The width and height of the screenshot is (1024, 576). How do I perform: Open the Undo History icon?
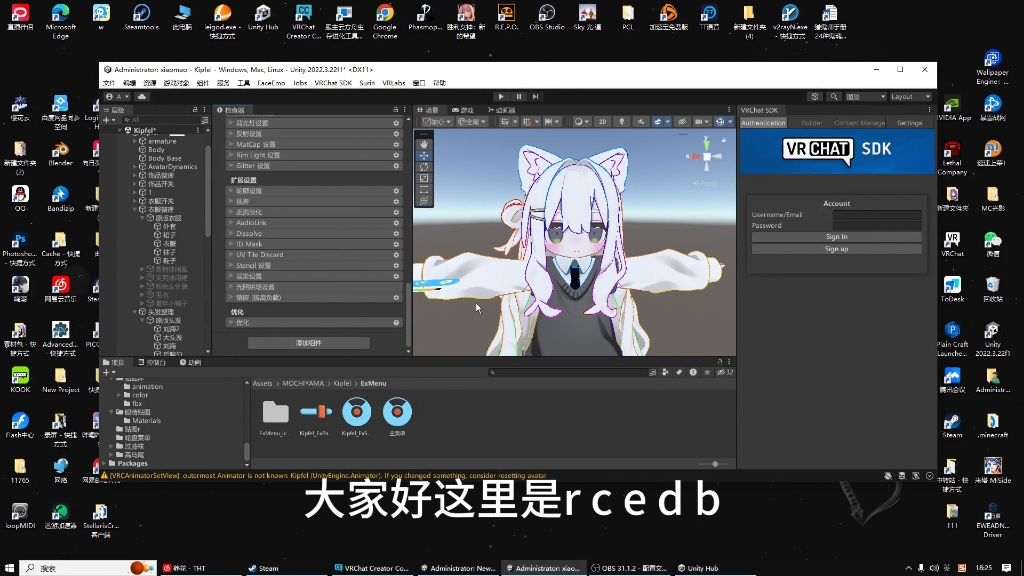814,97
